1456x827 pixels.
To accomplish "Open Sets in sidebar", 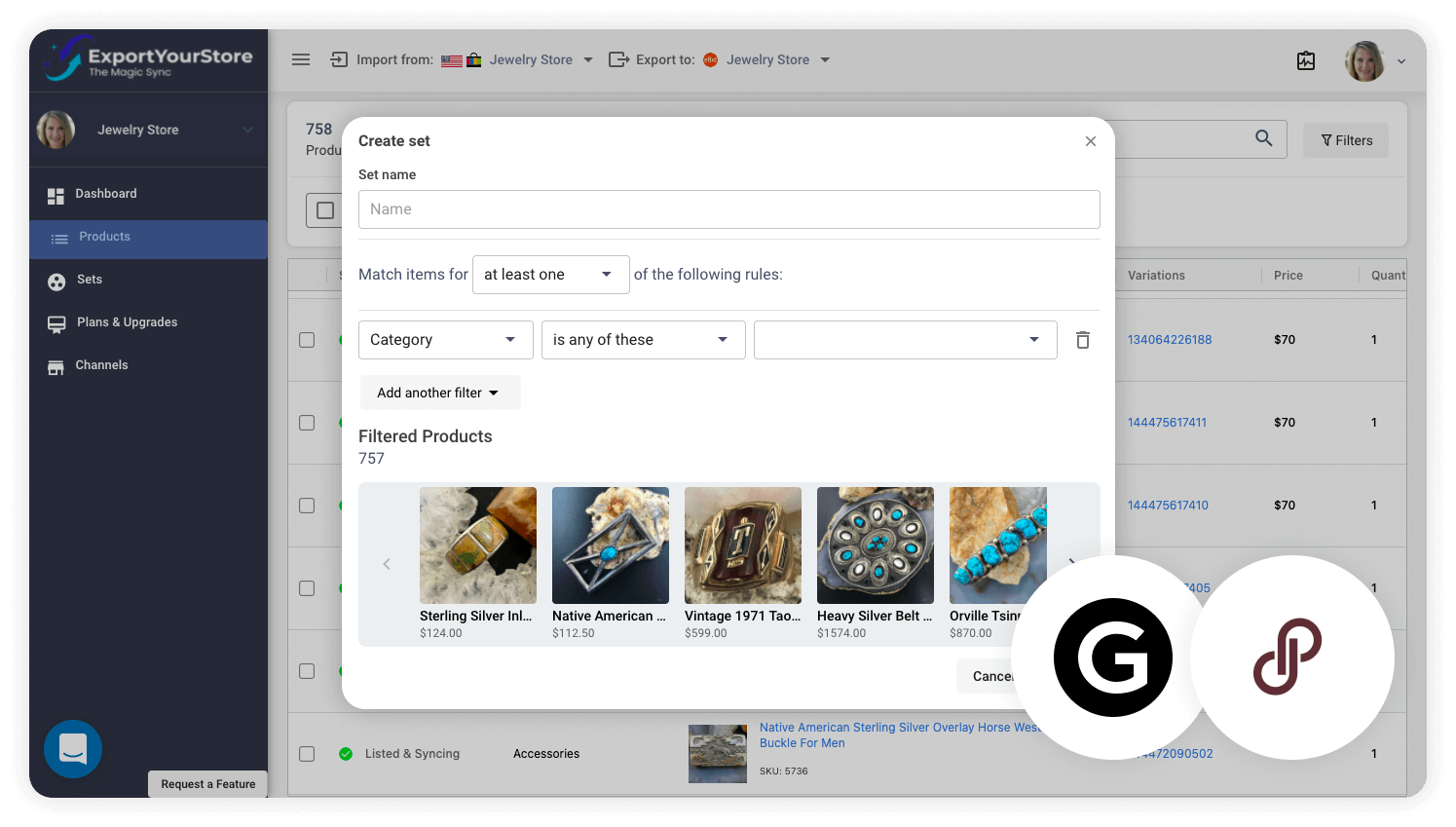I will click(x=90, y=280).
